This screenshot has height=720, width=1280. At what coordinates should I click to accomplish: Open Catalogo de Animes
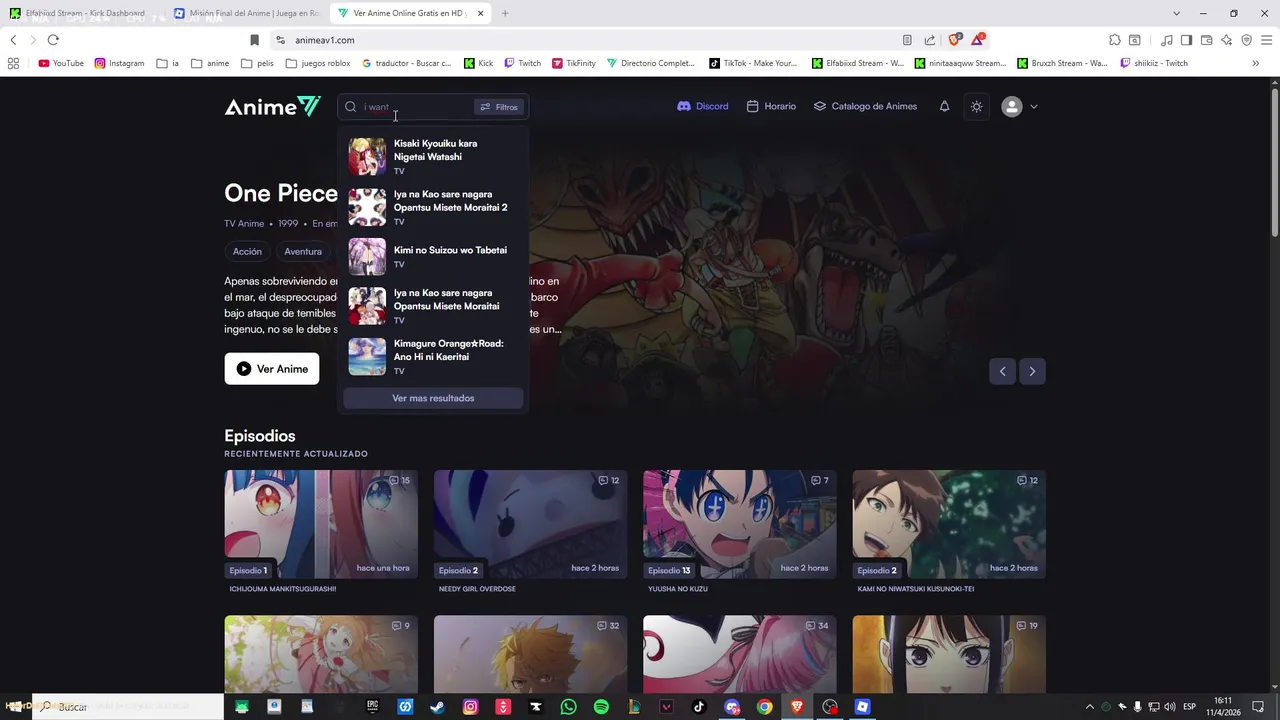(x=865, y=106)
